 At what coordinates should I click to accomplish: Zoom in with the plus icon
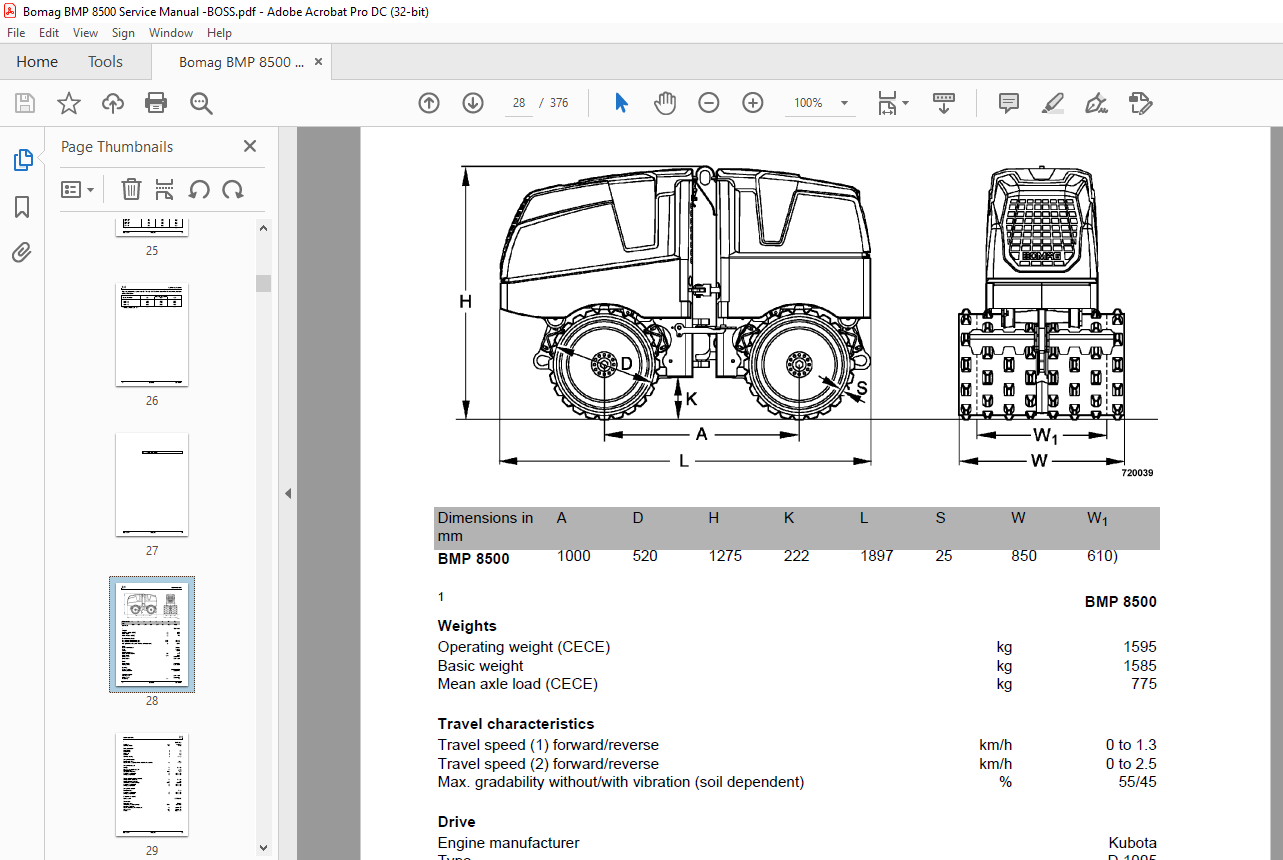point(753,103)
